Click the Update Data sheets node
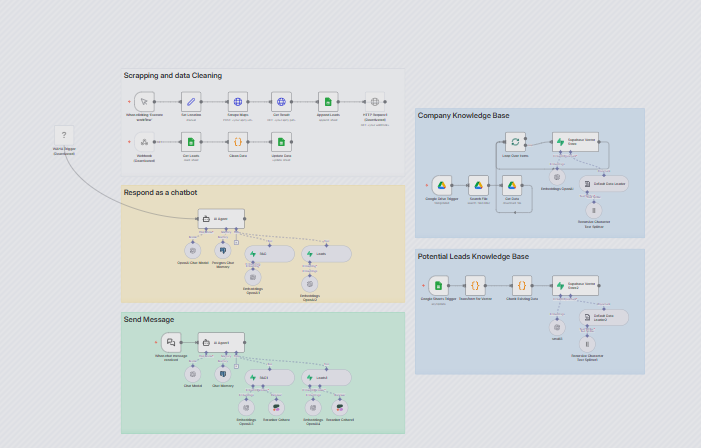Screen dimensions: 701x448 point(282,143)
